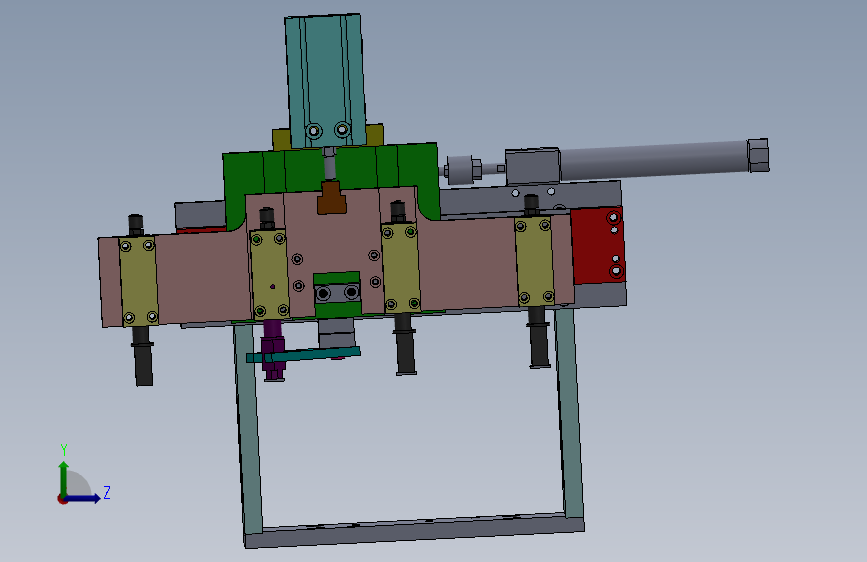Screen dimensions: 867x562
Task: Select the small green block with two bolts
Action: [x=337, y=293]
